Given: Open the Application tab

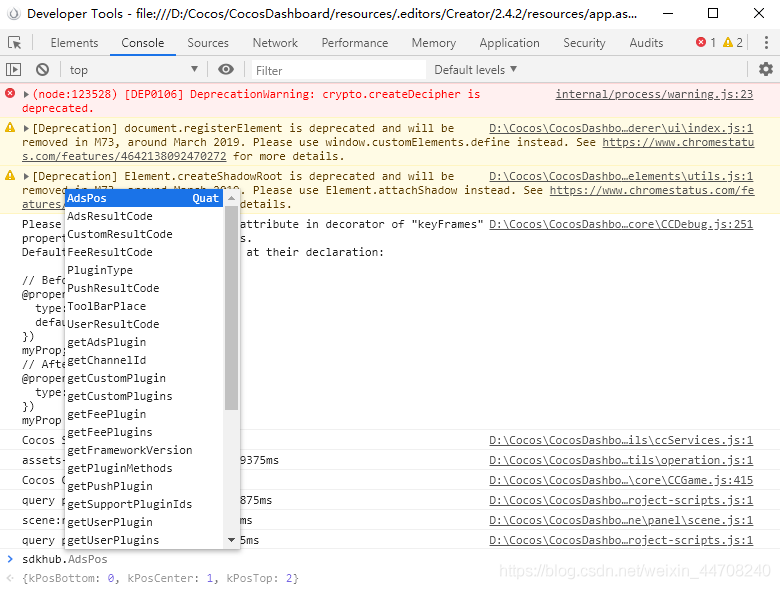Looking at the screenshot, I should click(x=509, y=43).
